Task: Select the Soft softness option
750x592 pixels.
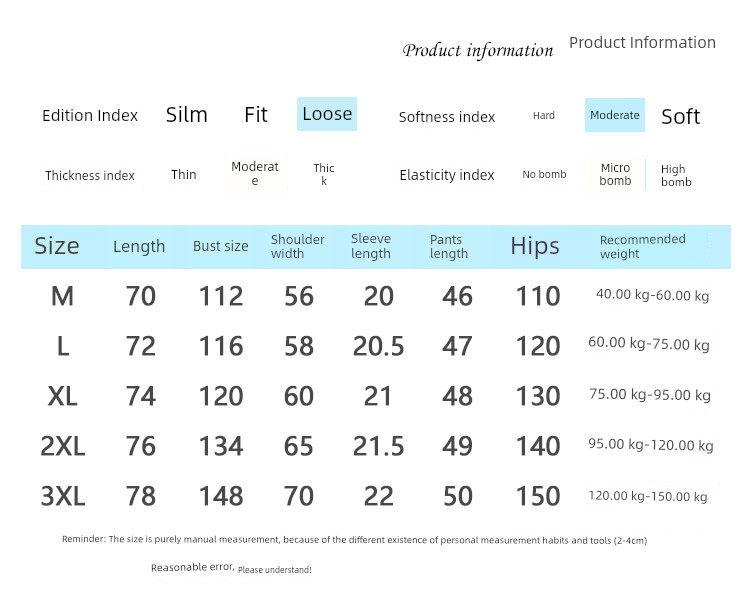Action: 680,117
